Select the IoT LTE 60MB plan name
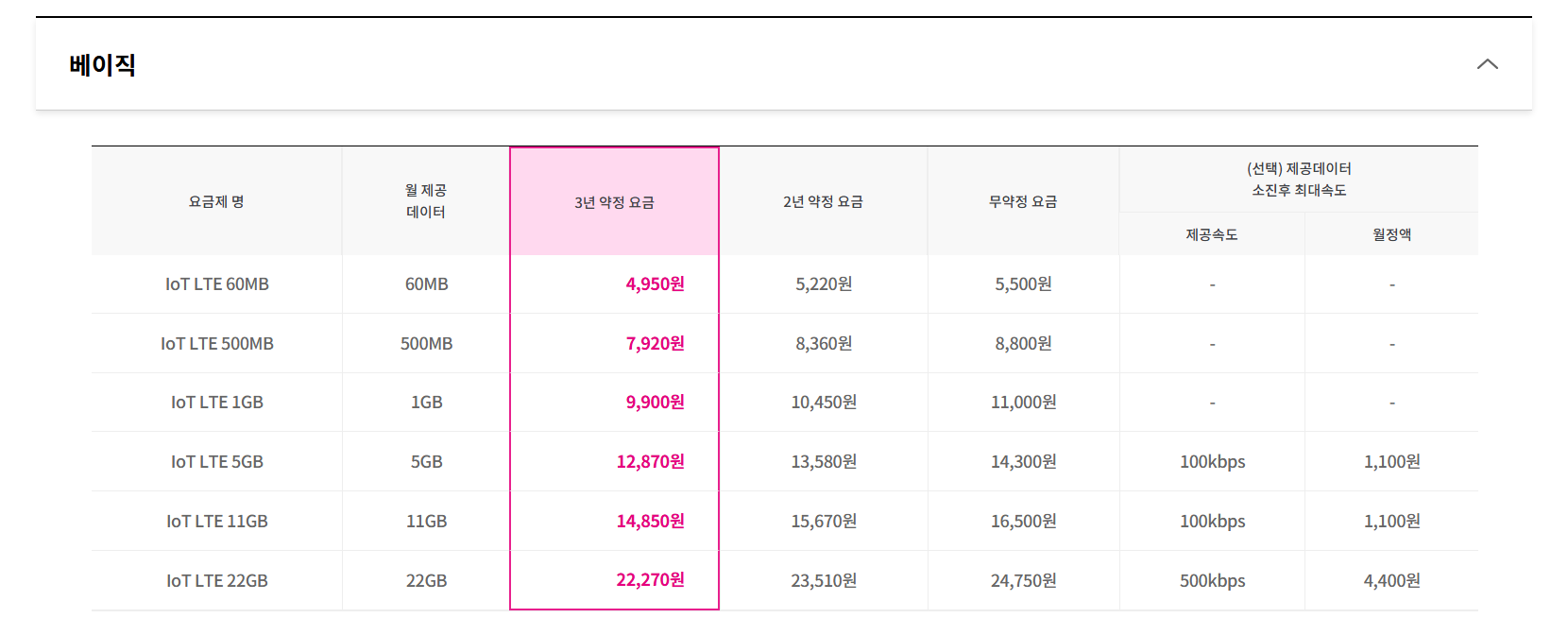 tap(216, 284)
